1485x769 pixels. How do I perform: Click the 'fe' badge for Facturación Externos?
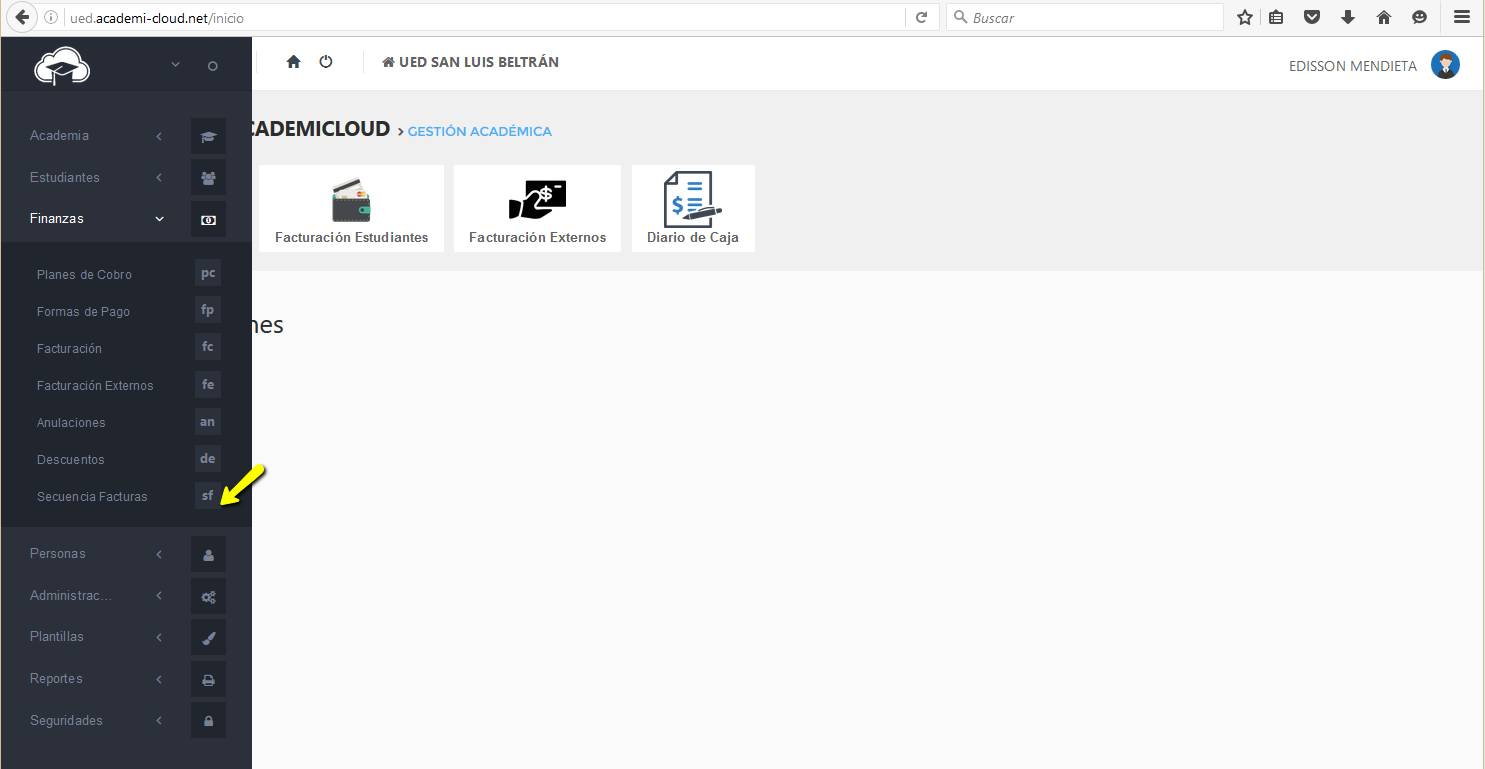click(208, 384)
